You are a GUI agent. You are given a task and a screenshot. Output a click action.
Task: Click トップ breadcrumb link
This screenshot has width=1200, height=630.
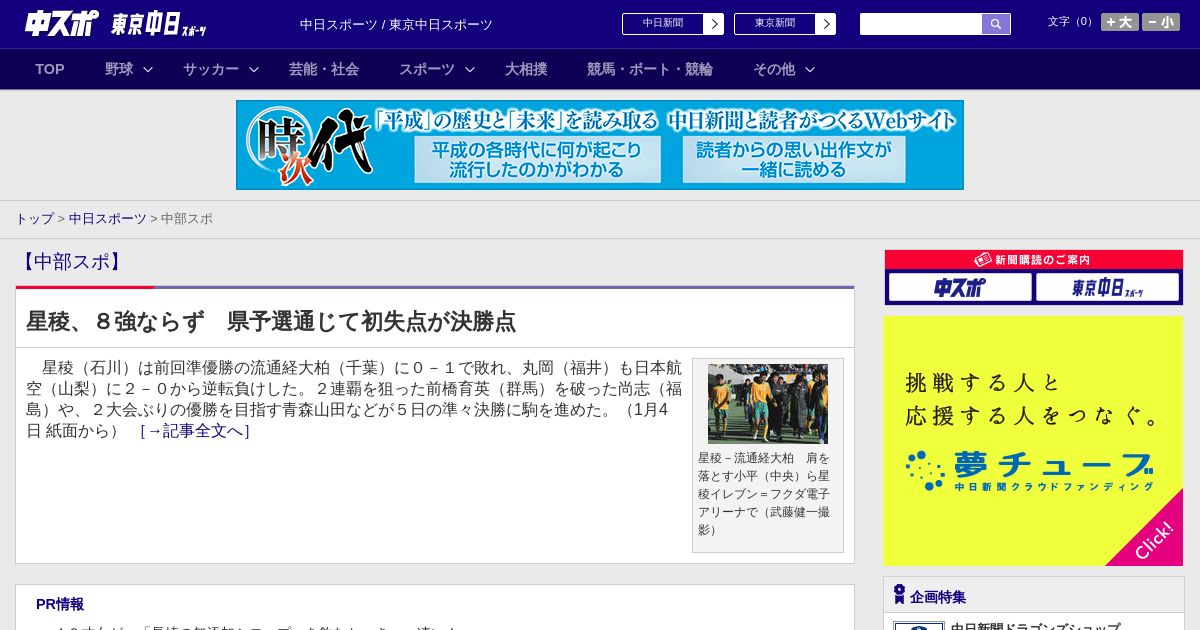[x=34, y=218]
